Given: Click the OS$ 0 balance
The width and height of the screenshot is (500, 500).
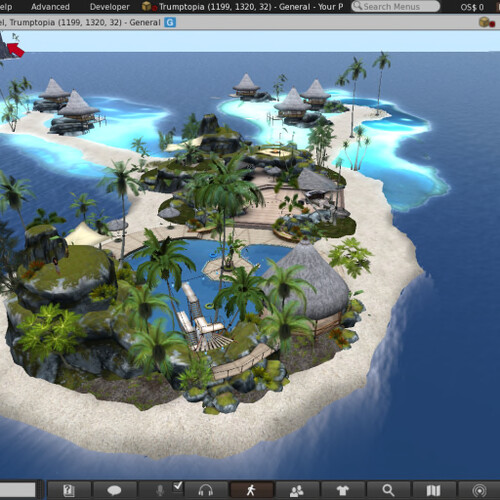Looking at the screenshot, I should coord(472,7).
